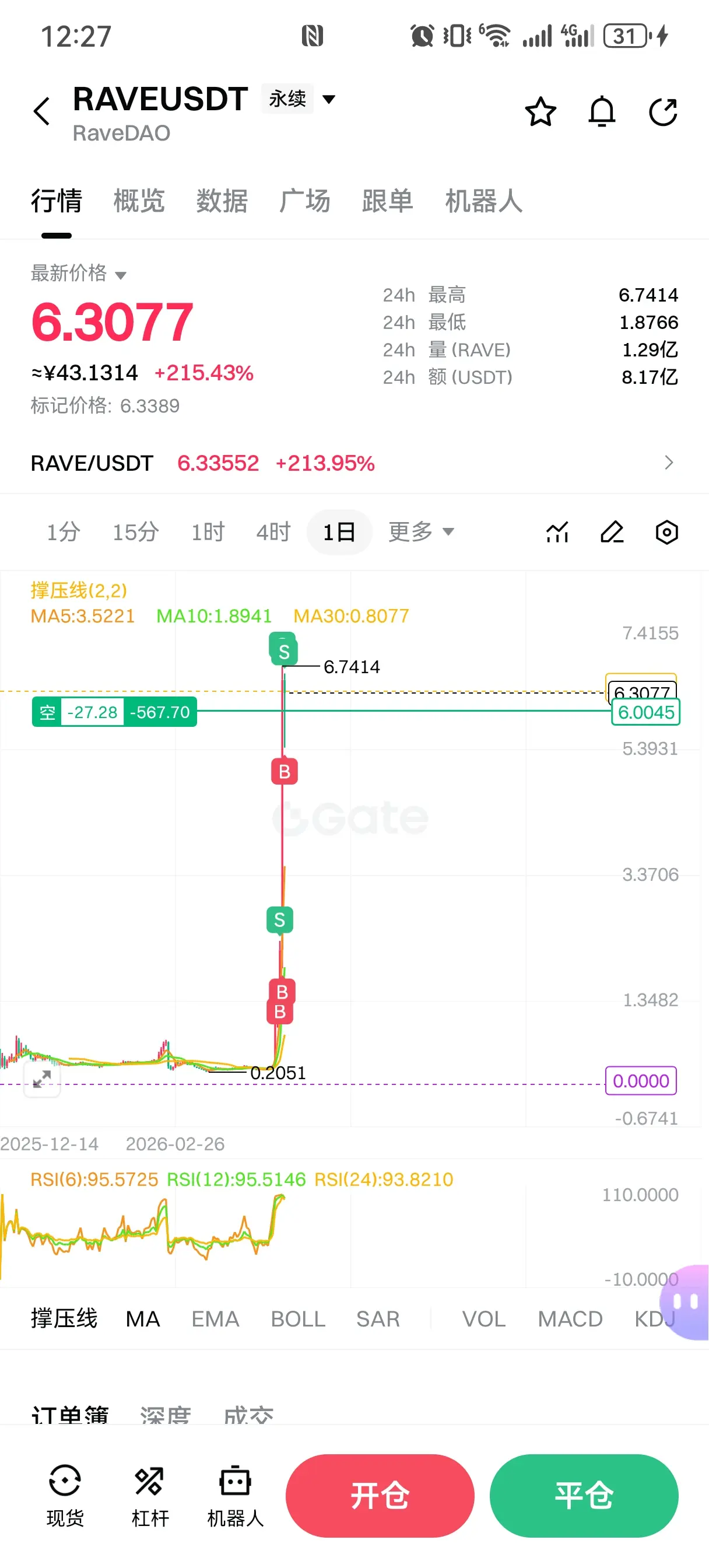The height and width of the screenshot is (1568, 709).
Task: Toggle the VOL sub-indicator
Action: [484, 1319]
